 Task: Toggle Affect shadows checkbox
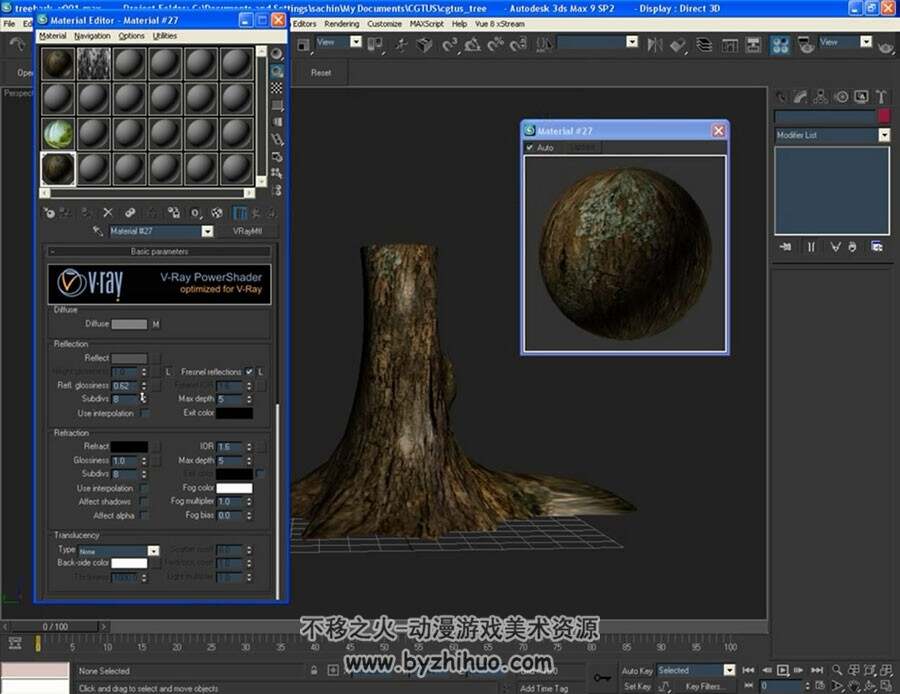(x=145, y=502)
